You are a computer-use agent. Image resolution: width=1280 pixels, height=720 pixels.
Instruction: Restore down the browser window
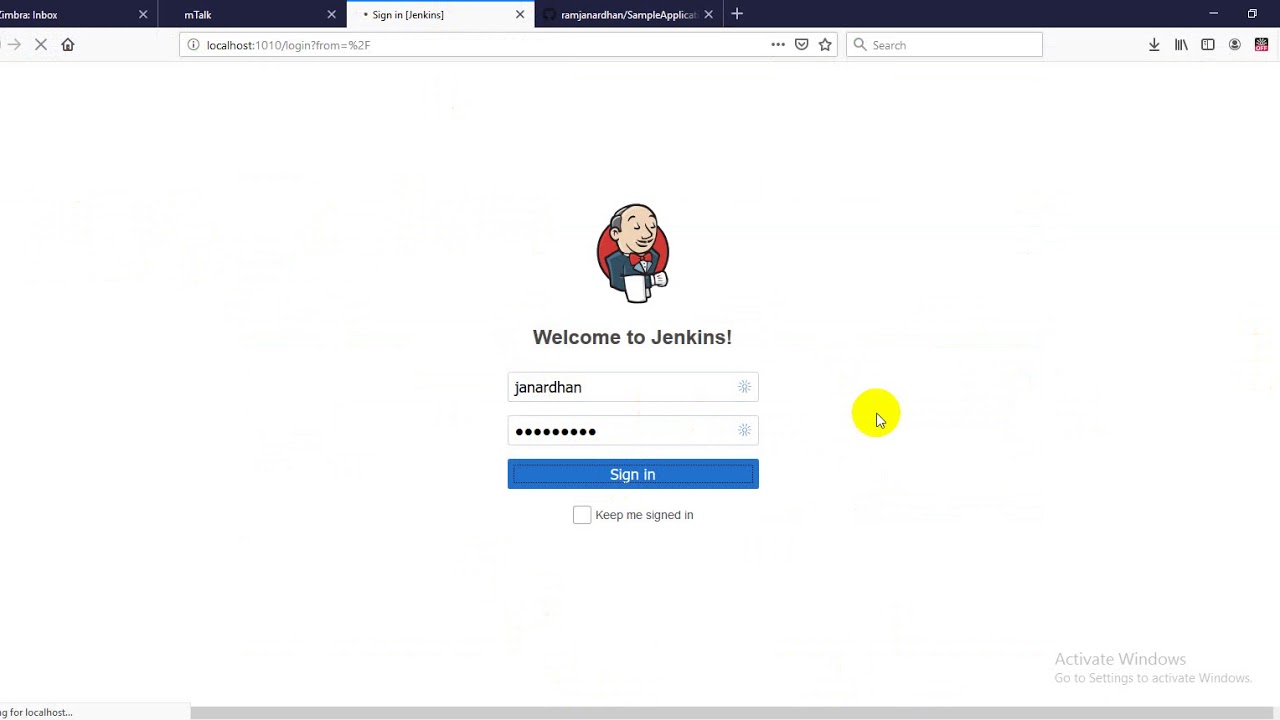(x=1252, y=14)
